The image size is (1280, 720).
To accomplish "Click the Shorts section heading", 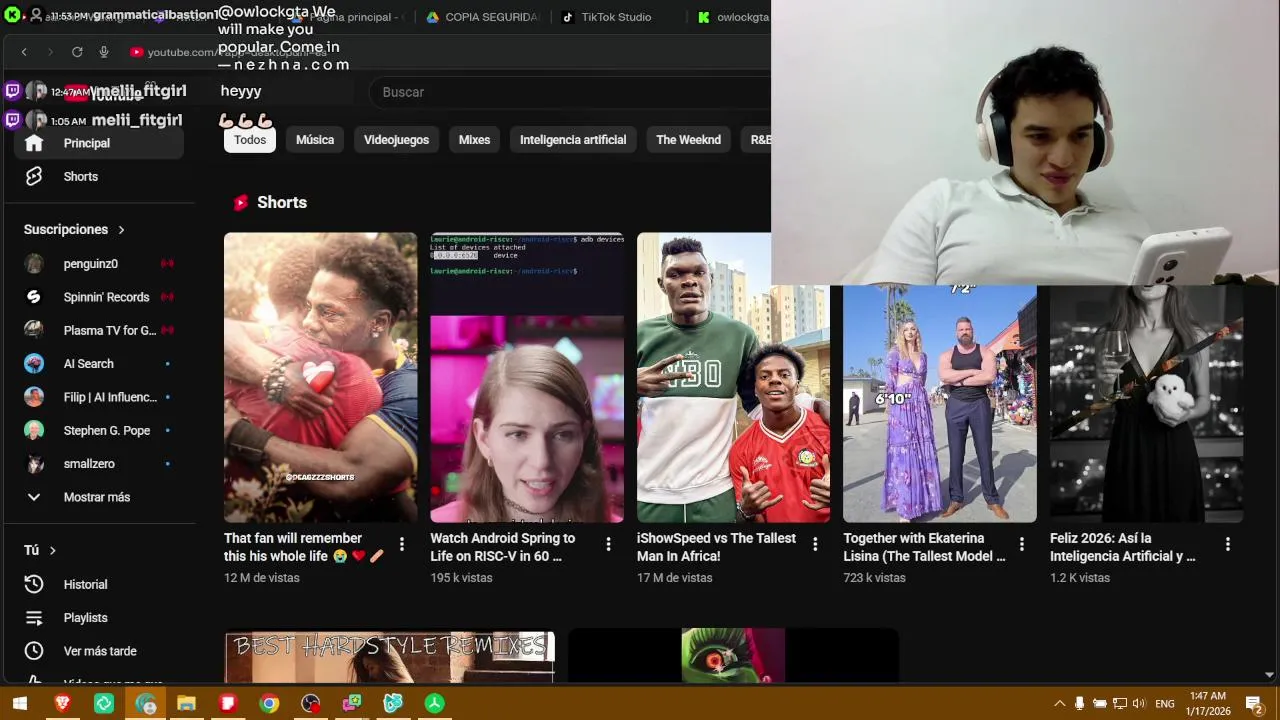I will [x=282, y=202].
